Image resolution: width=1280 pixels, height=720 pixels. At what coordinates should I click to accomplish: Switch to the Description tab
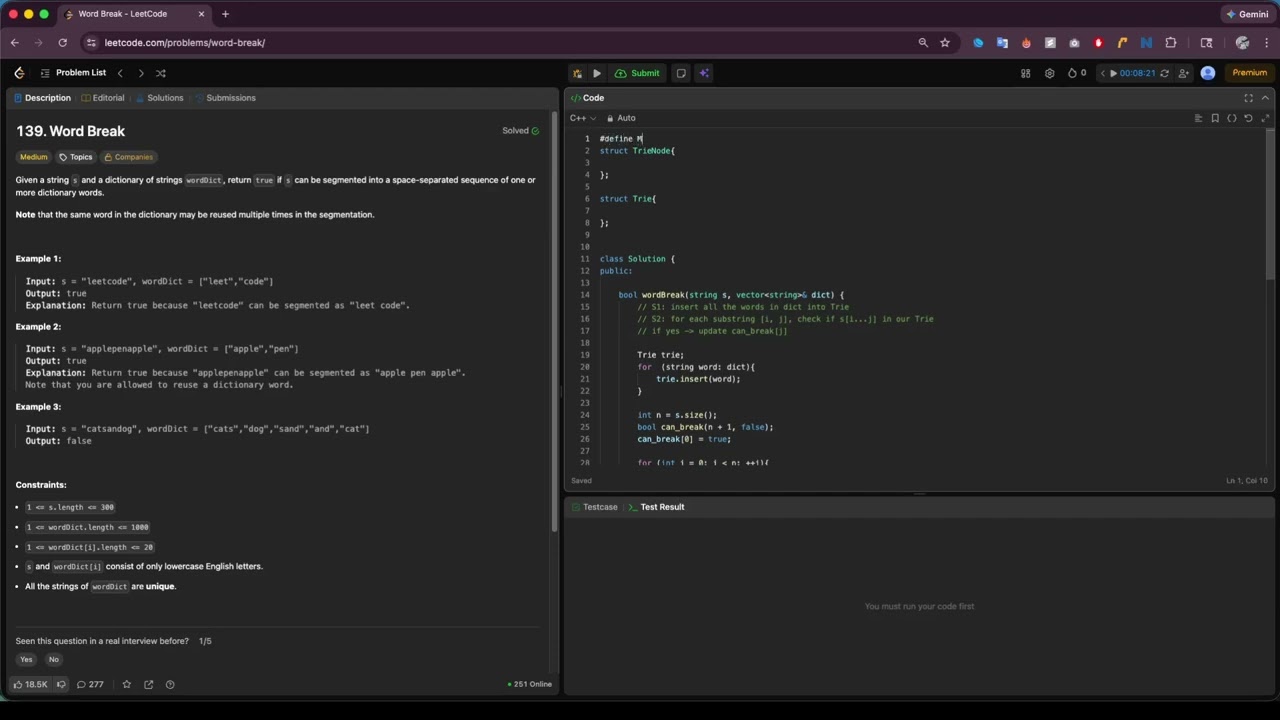pos(42,98)
